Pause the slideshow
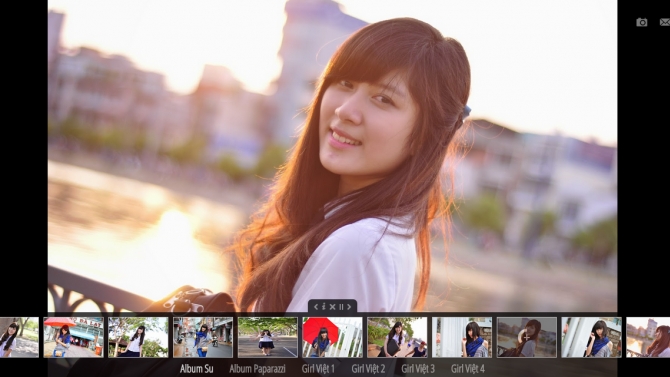Viewport: 670px width, 377px height. pyautogui.click(x=341, y=306)
